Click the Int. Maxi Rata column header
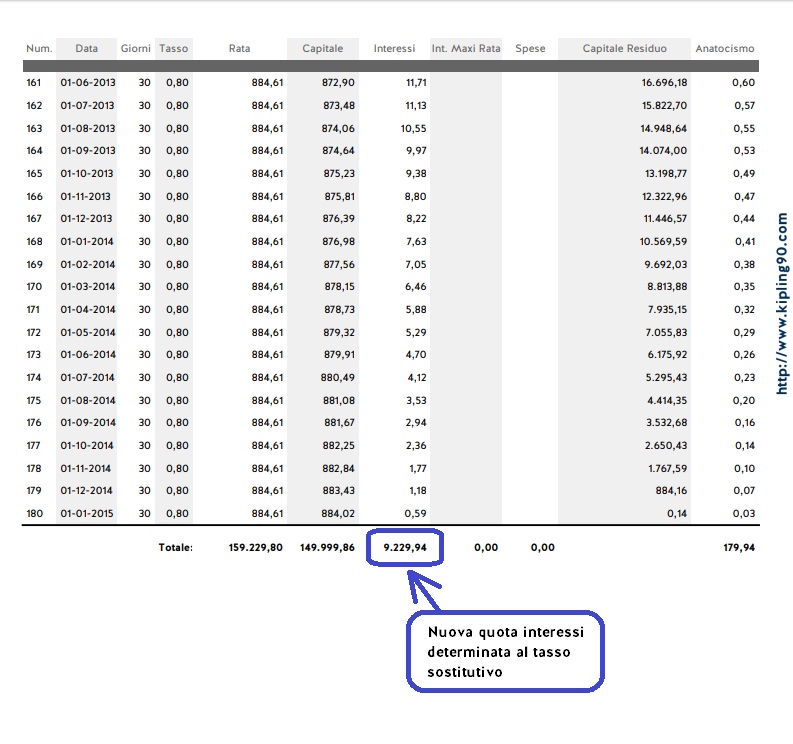This screenshot has width=793, height=744. pos(466,49)
